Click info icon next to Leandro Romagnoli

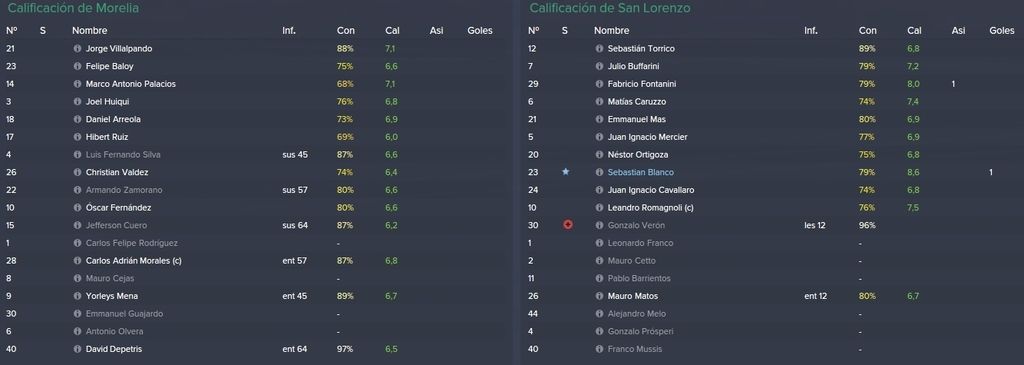coord(599,207)
